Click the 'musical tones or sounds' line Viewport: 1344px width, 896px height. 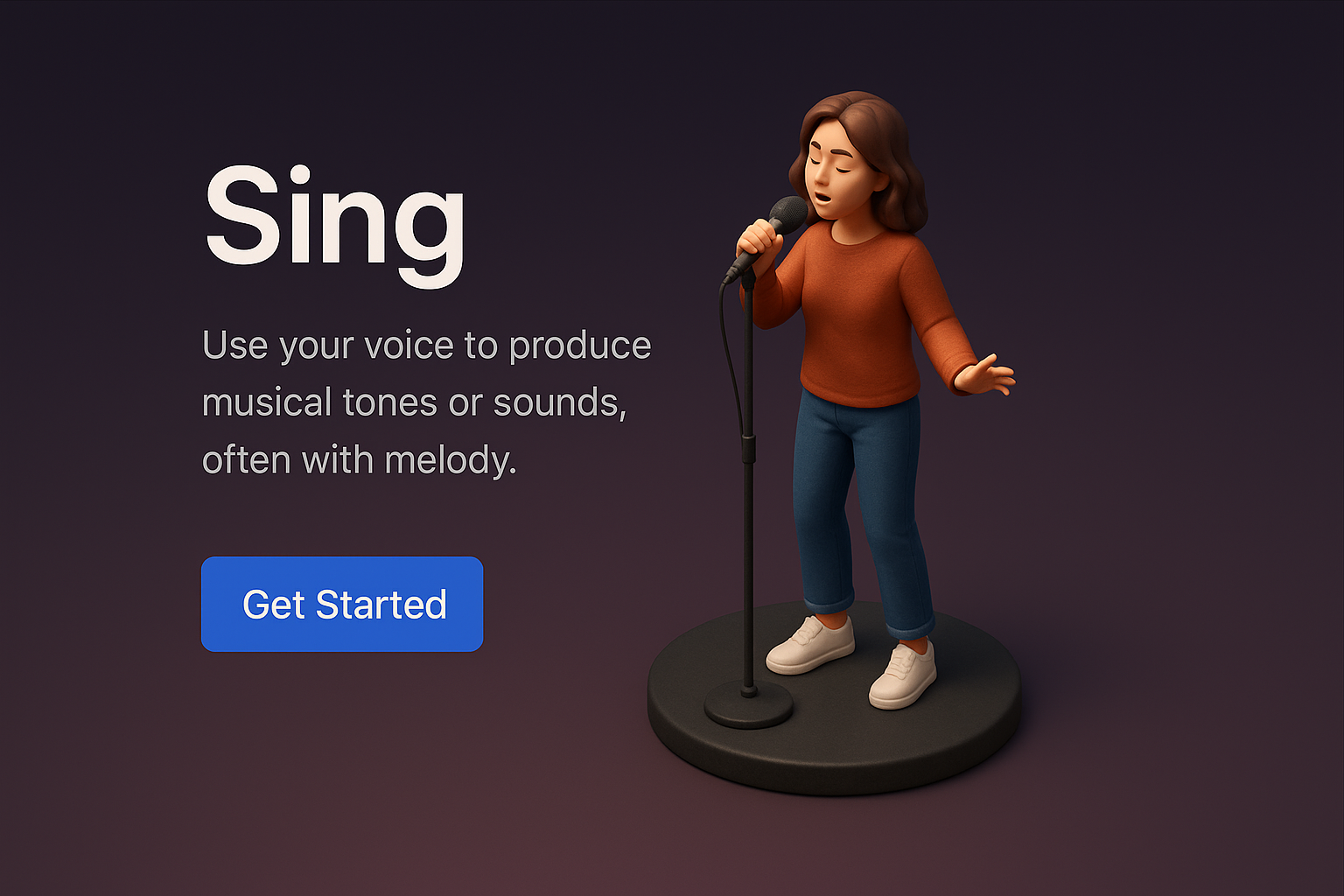coord(414,402)
